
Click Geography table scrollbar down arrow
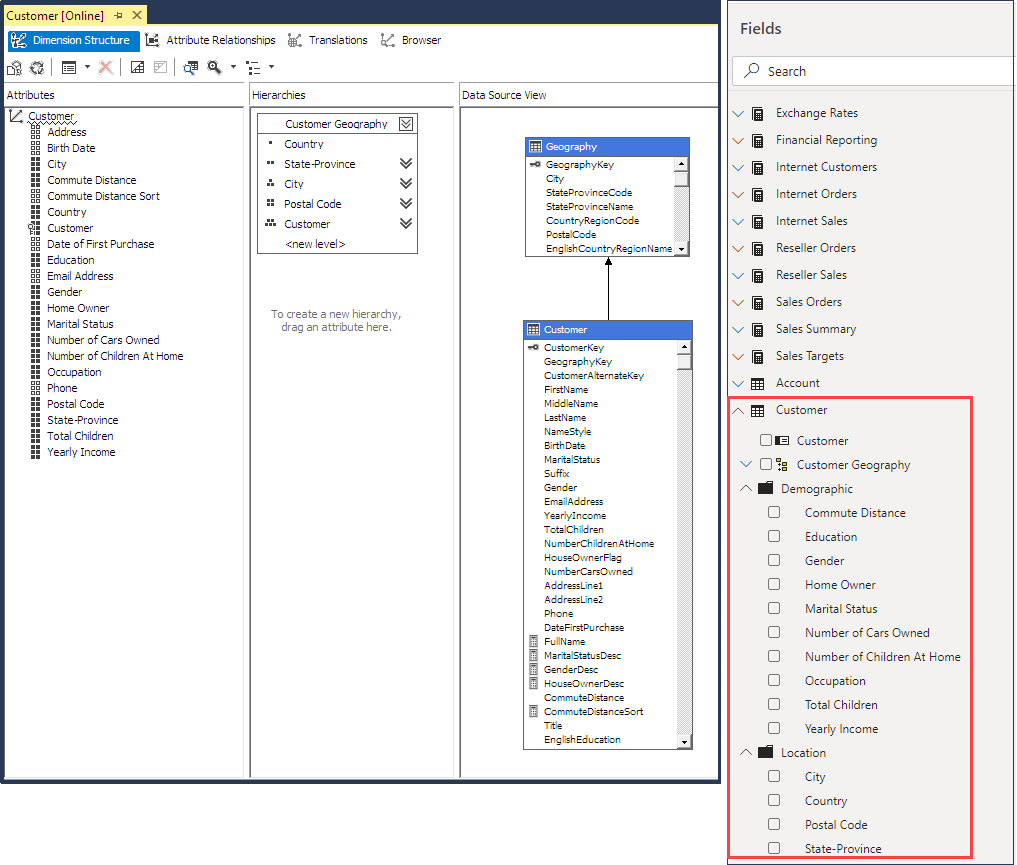(x=681, y=249)
